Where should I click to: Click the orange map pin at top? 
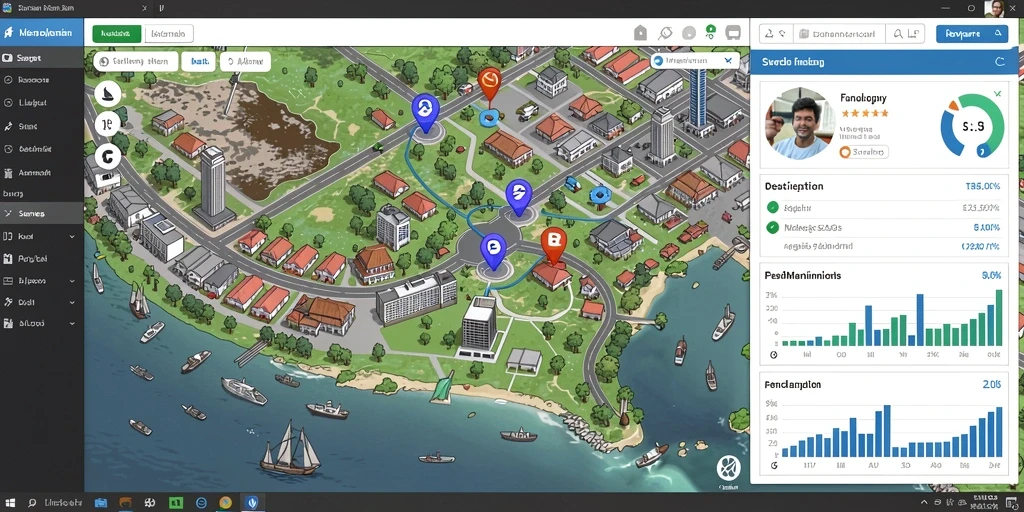point(489,84)
